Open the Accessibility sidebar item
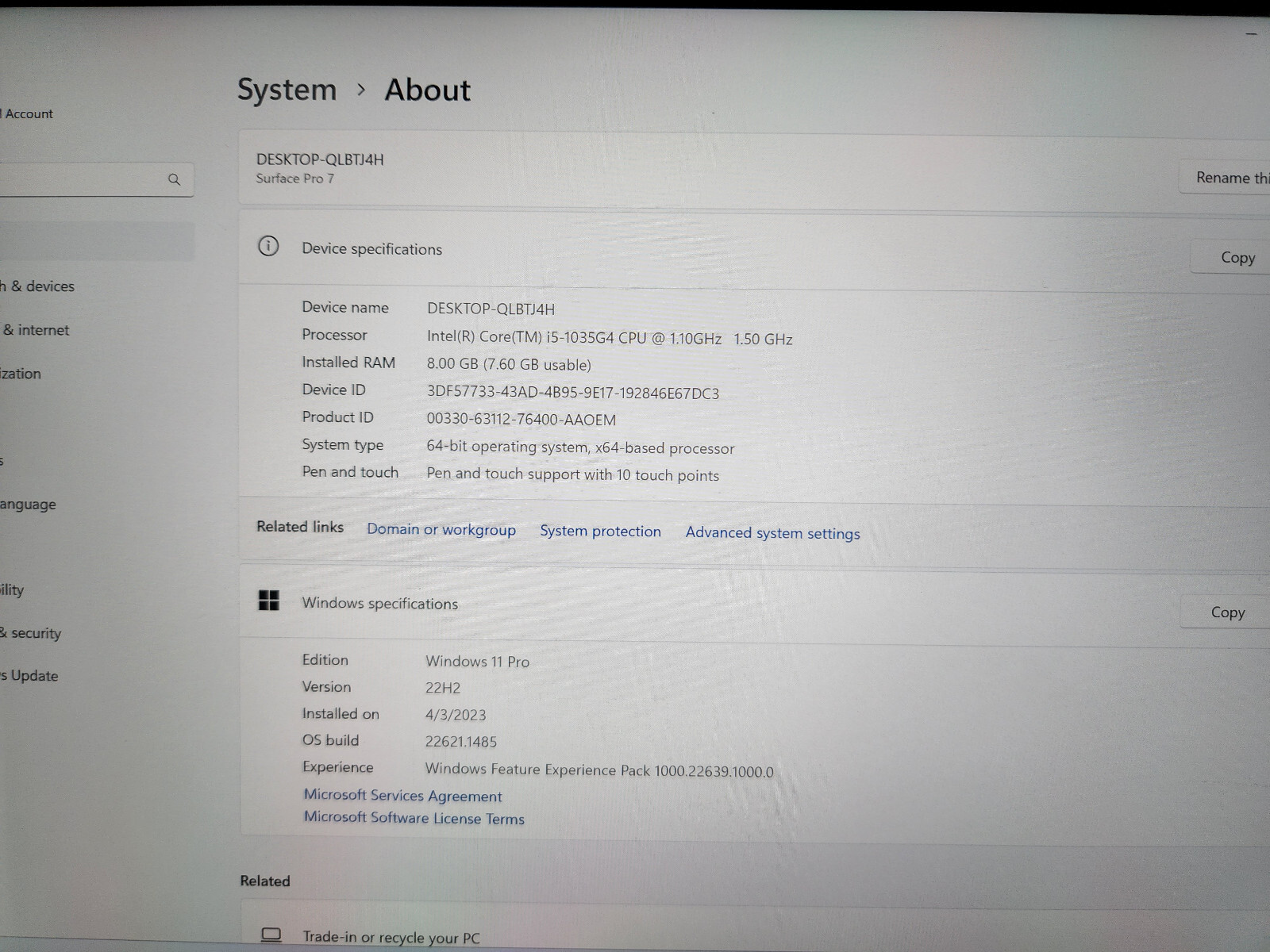The image size is (1270, 952). click(x=13, y=590)
